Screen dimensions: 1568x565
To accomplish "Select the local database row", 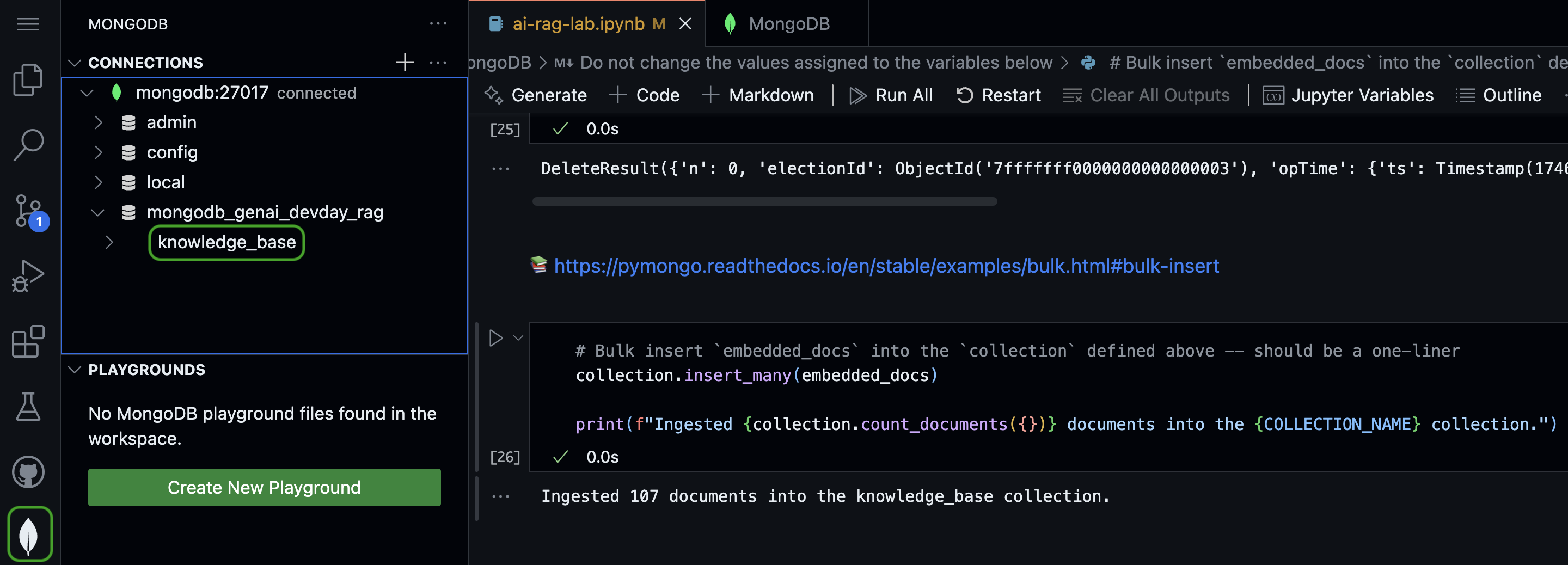I will [265, 183].
